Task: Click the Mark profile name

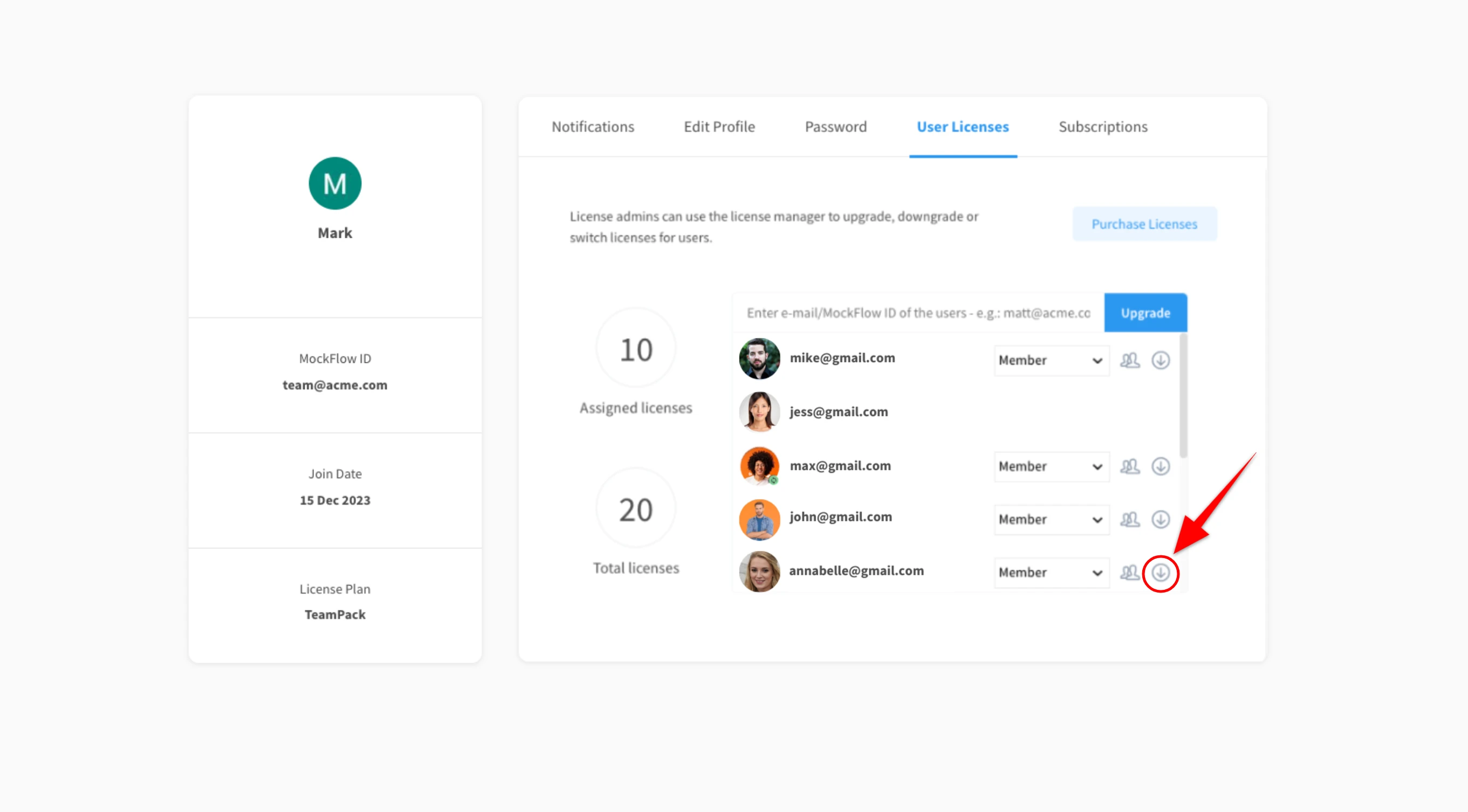Action: coord(335,233)
